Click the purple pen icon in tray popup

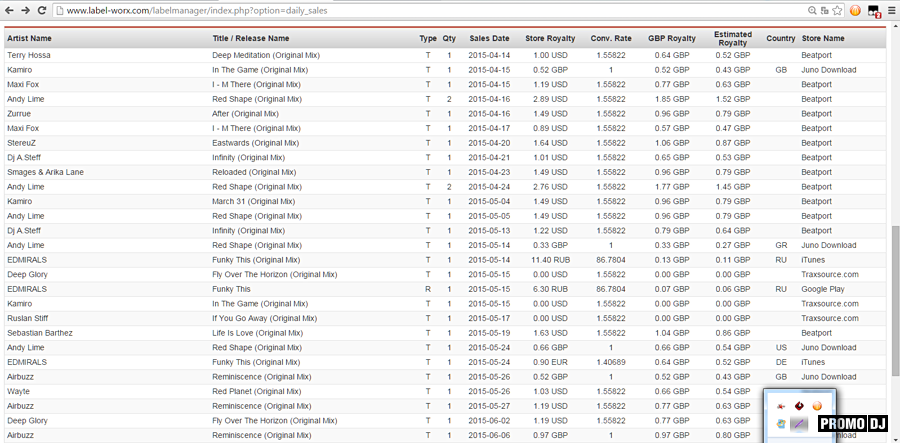[799, 424]
